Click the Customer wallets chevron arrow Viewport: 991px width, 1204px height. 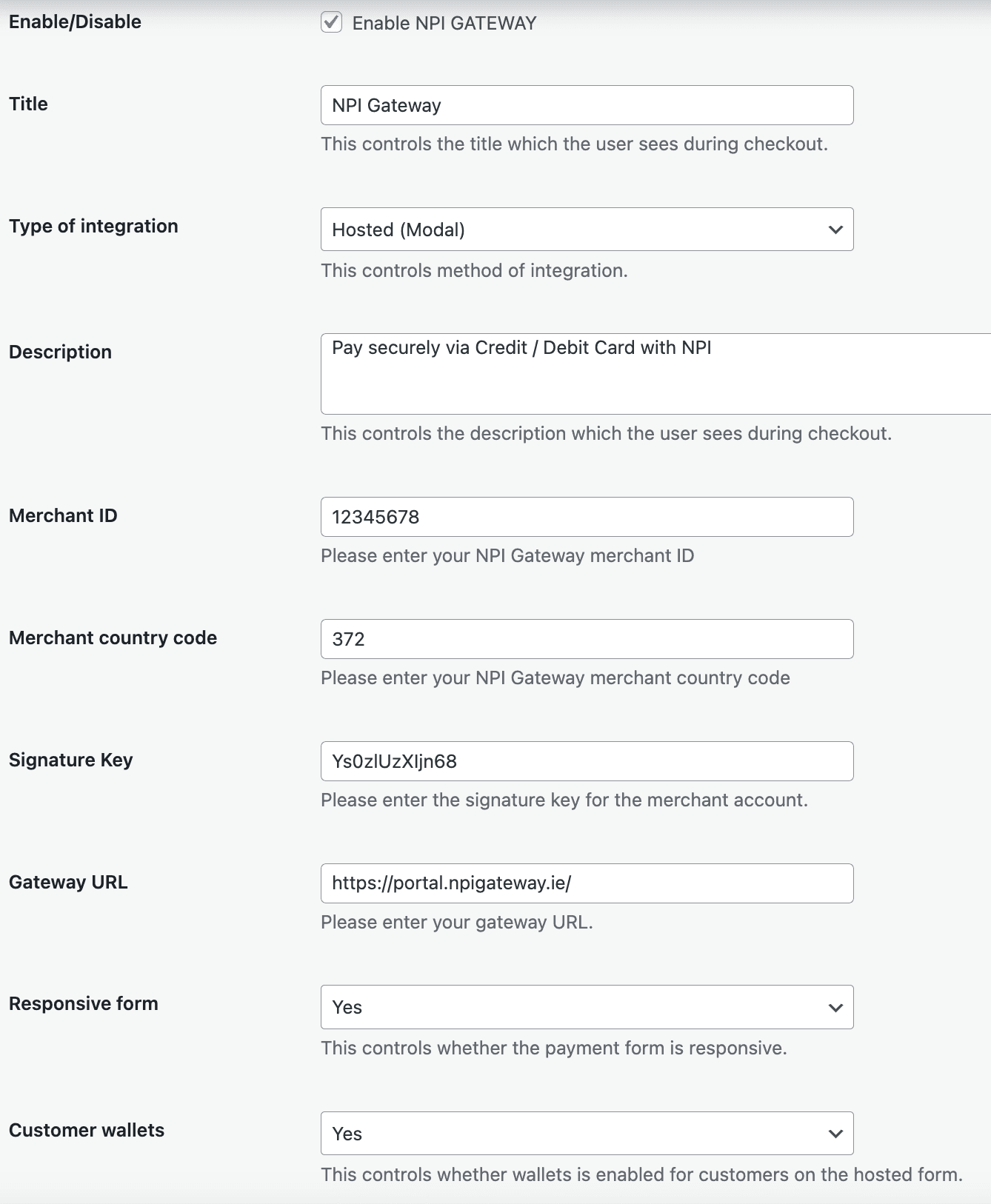tap(835, 1134)
